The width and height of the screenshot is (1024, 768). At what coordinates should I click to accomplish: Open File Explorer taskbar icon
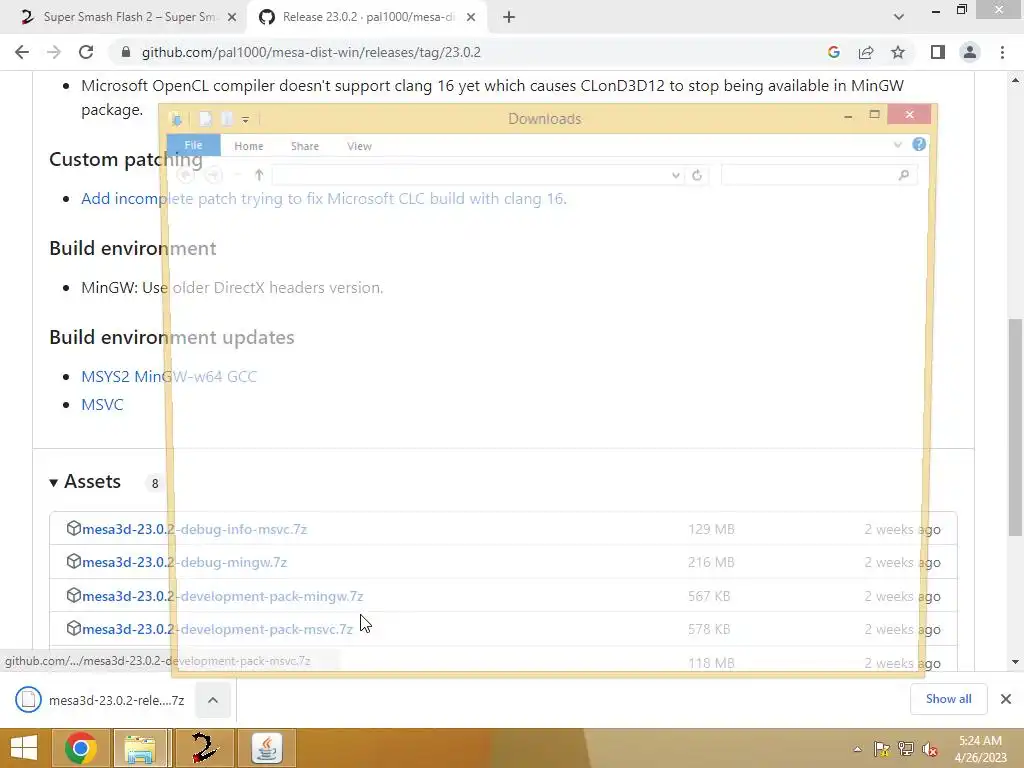[x=140, y=748]
